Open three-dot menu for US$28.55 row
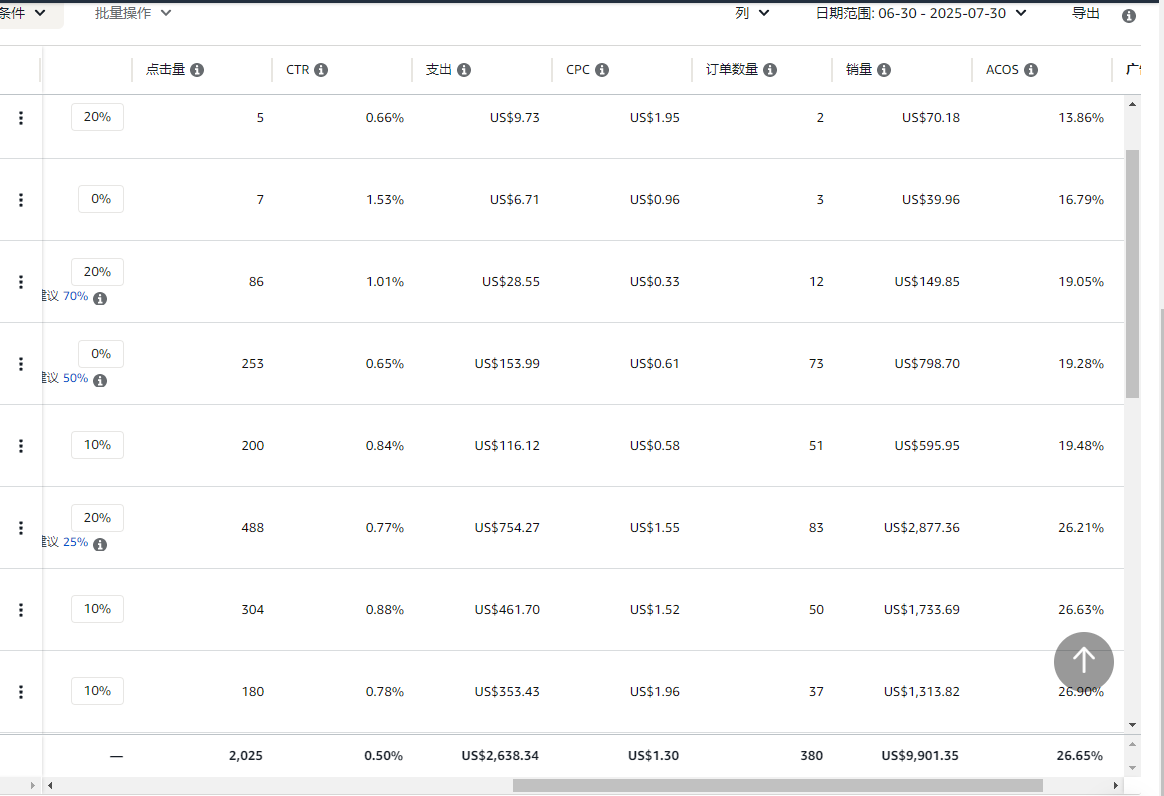The width and height of the screenshot is (1164, 796). click(x=21, y=282)
